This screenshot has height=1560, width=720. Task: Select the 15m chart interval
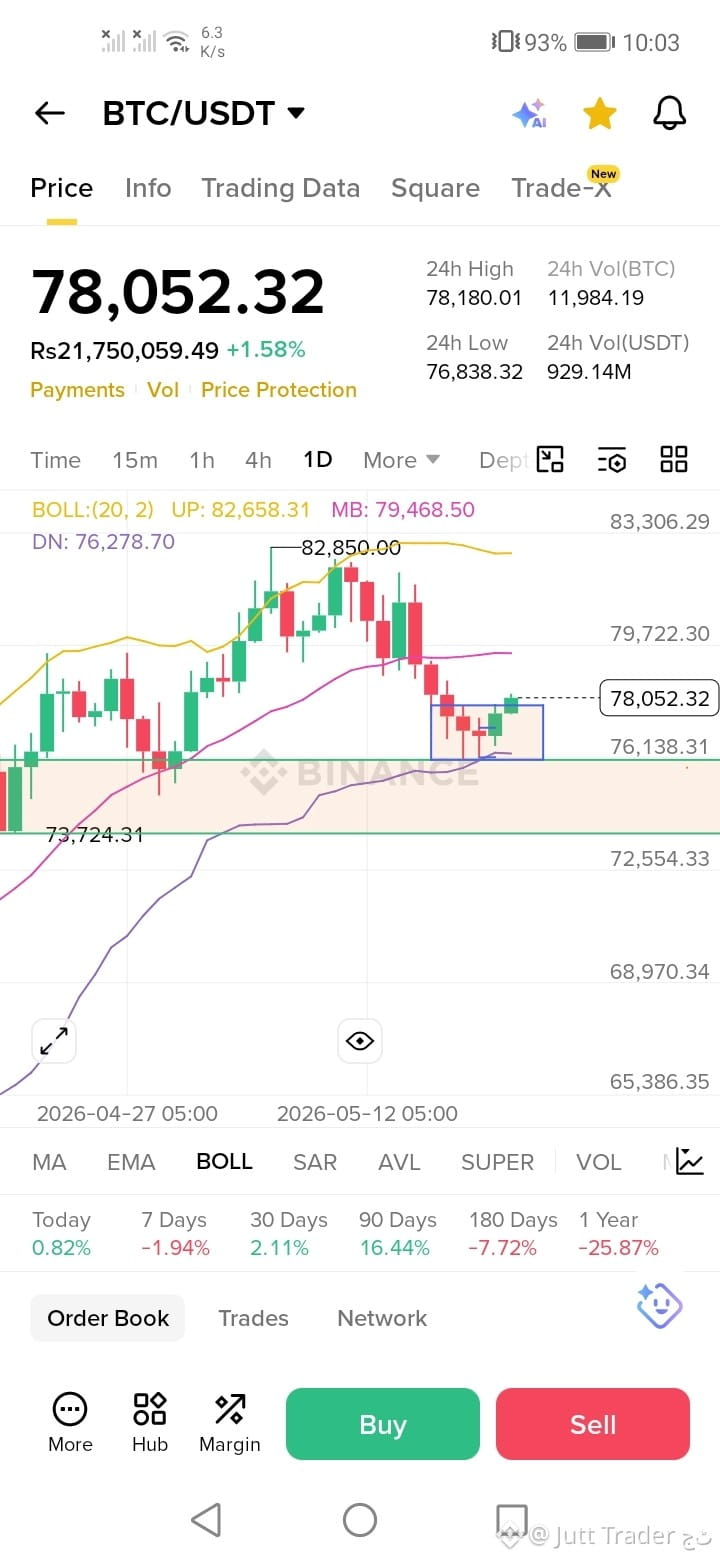click(x=135, y=460)
